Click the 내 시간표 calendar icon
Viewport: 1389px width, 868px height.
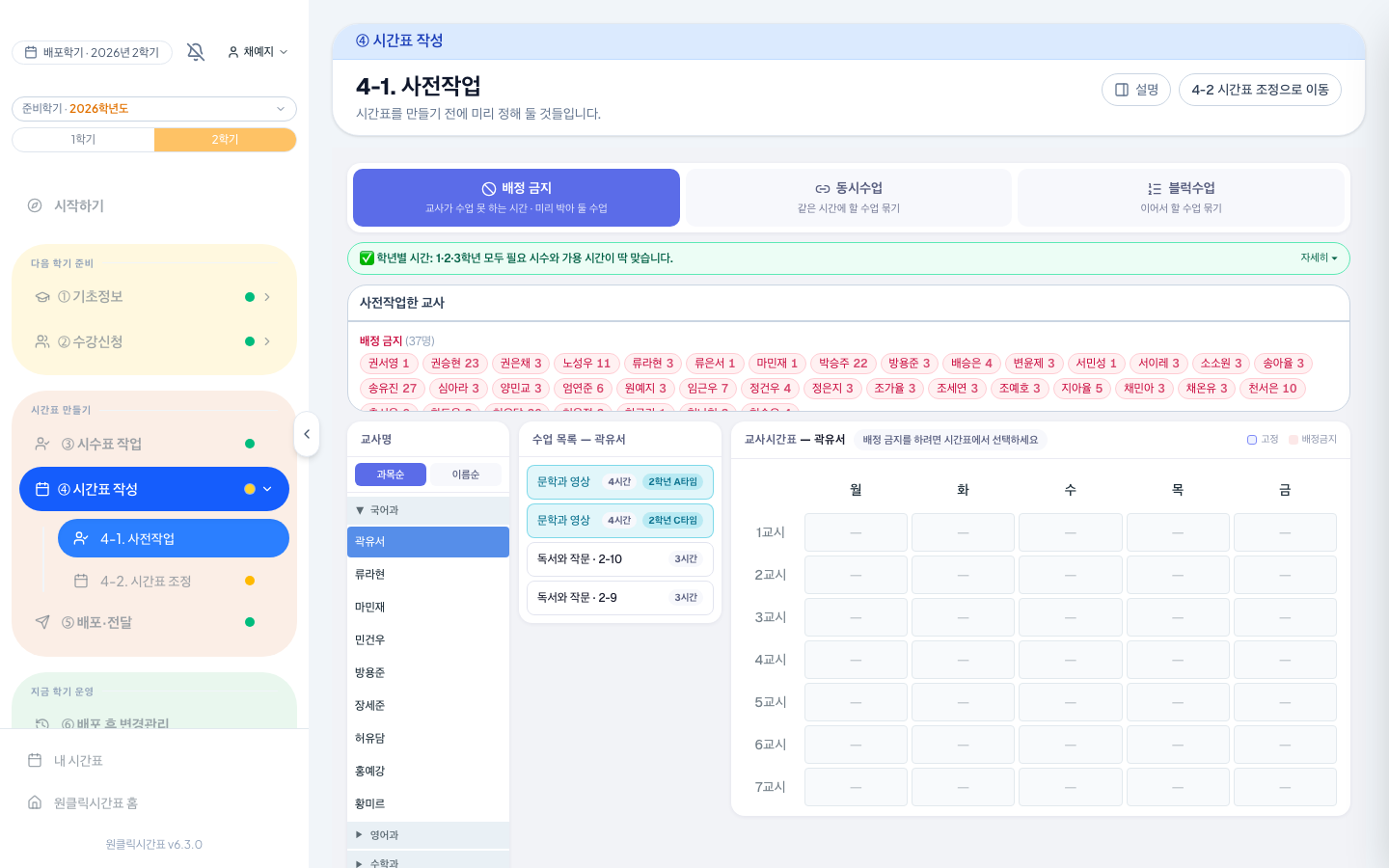pyautogui.click(x=35, y=760)
